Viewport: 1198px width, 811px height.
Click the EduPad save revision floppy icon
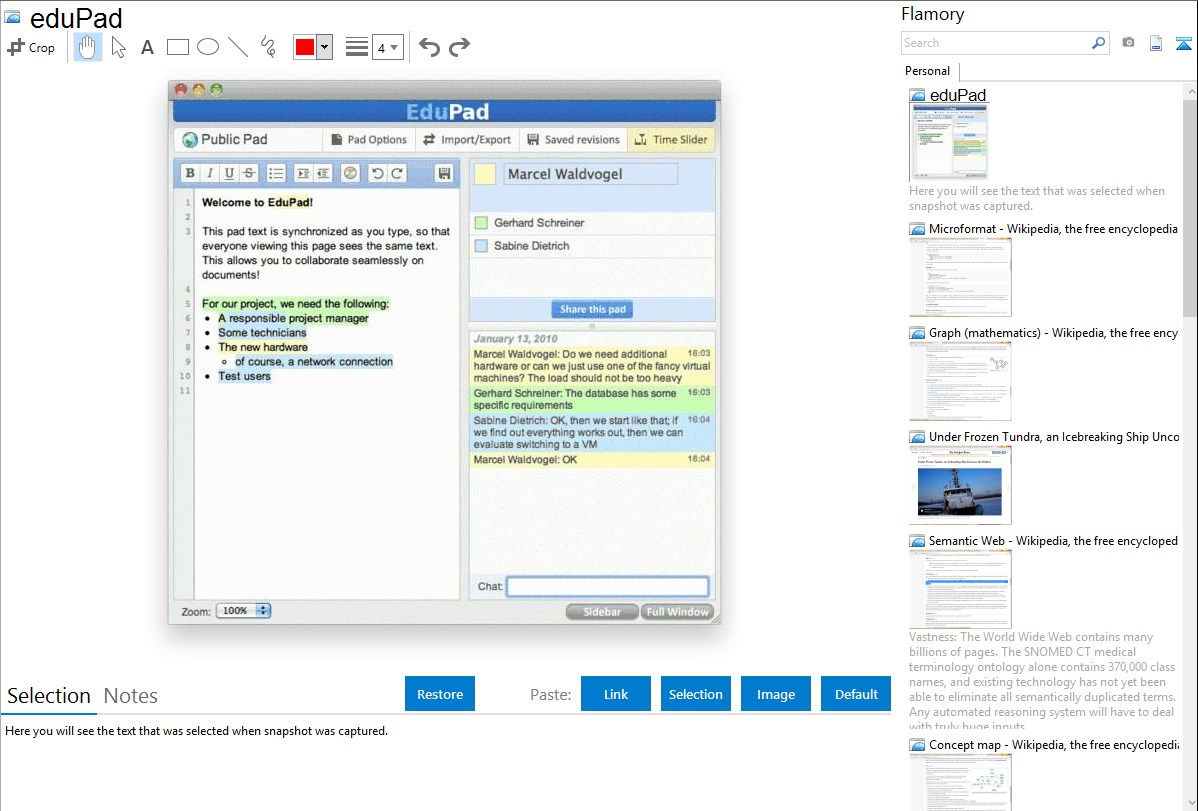click(x=444, y=174)
